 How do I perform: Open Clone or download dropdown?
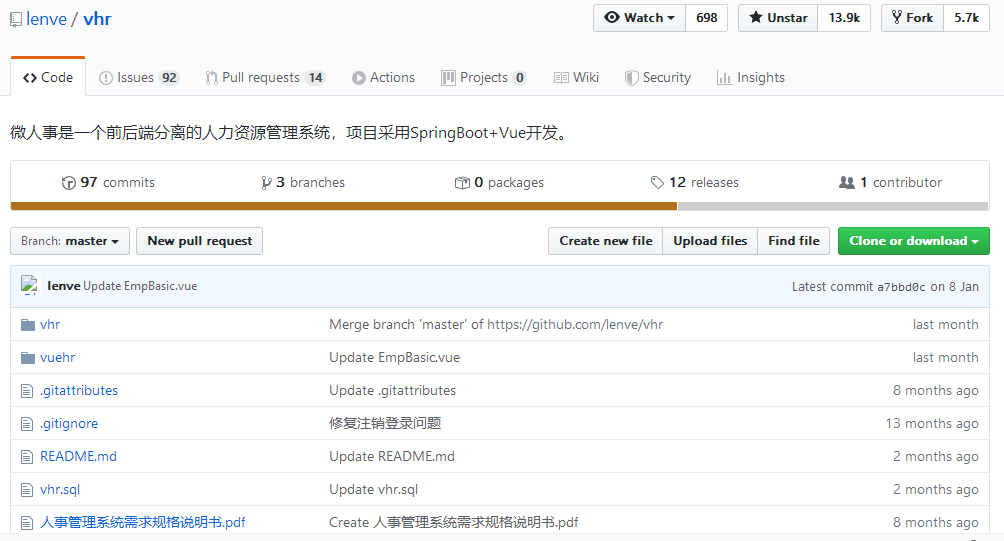(914, 241)
